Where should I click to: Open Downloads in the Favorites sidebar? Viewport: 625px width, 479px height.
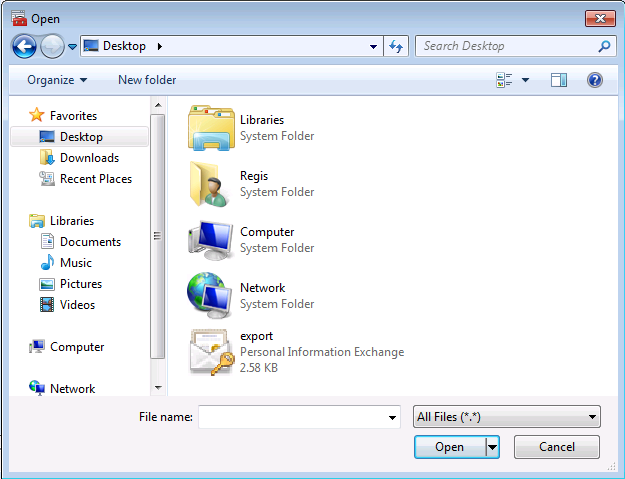click(89, 158)
